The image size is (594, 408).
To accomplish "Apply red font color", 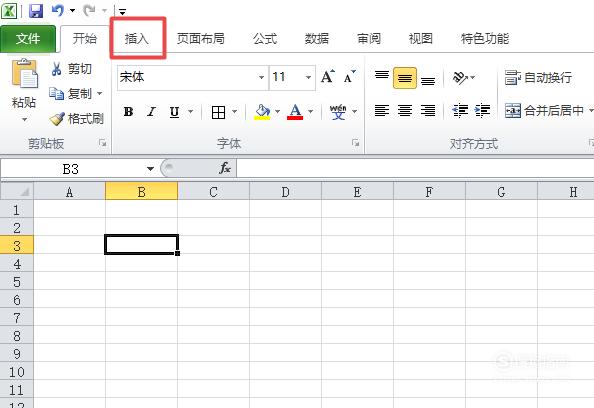I will 295,112.
